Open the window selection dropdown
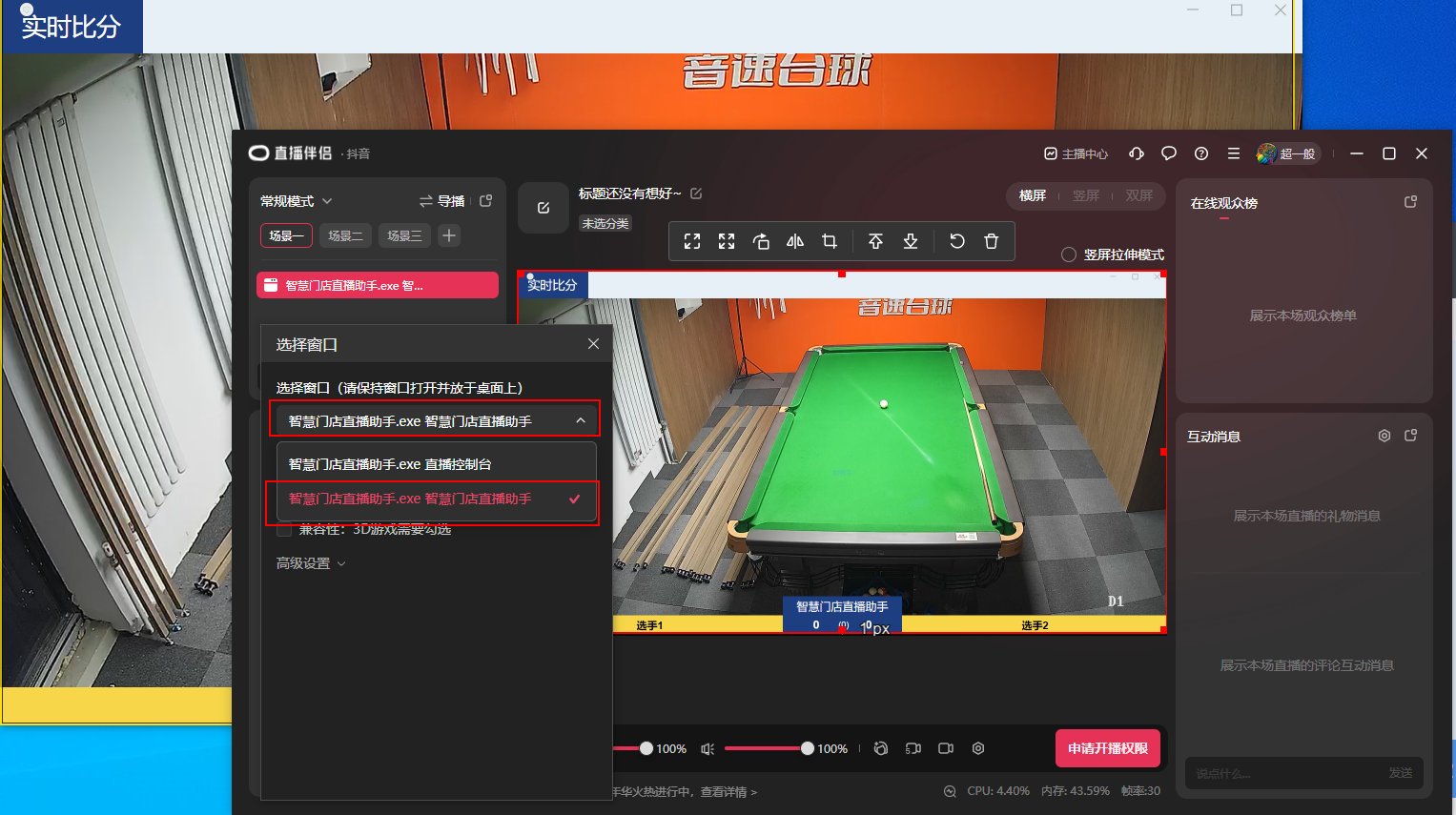The height and width of the screenshot is (815, 1456). (435, 420)
